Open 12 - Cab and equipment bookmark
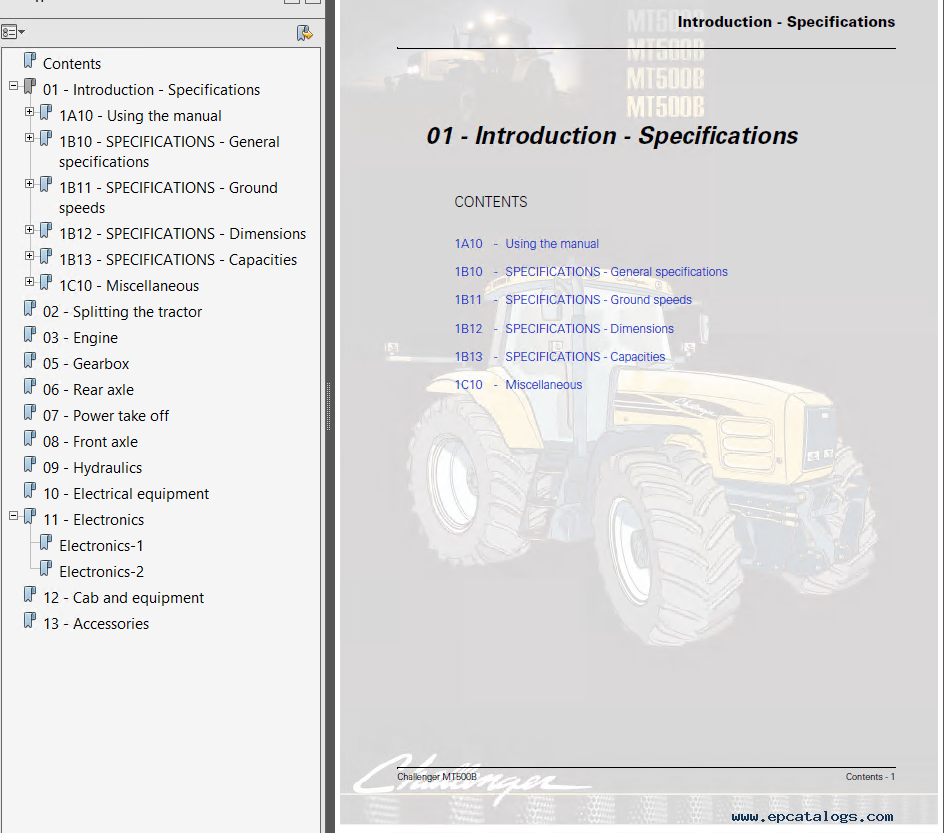The image size is (944, 833). (123, 598)
